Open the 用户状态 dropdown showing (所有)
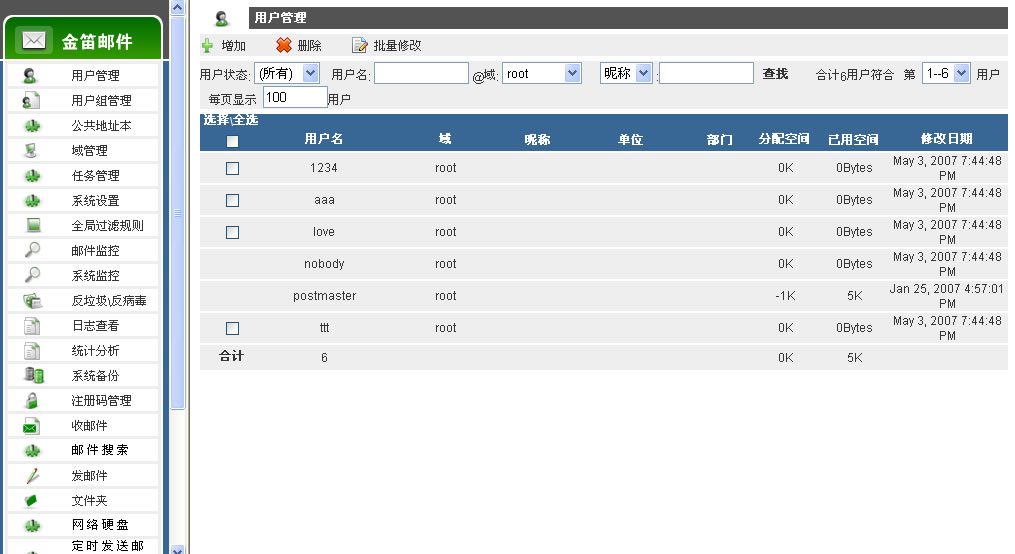This screenshot has height=554, width=1015. point(287,73)
